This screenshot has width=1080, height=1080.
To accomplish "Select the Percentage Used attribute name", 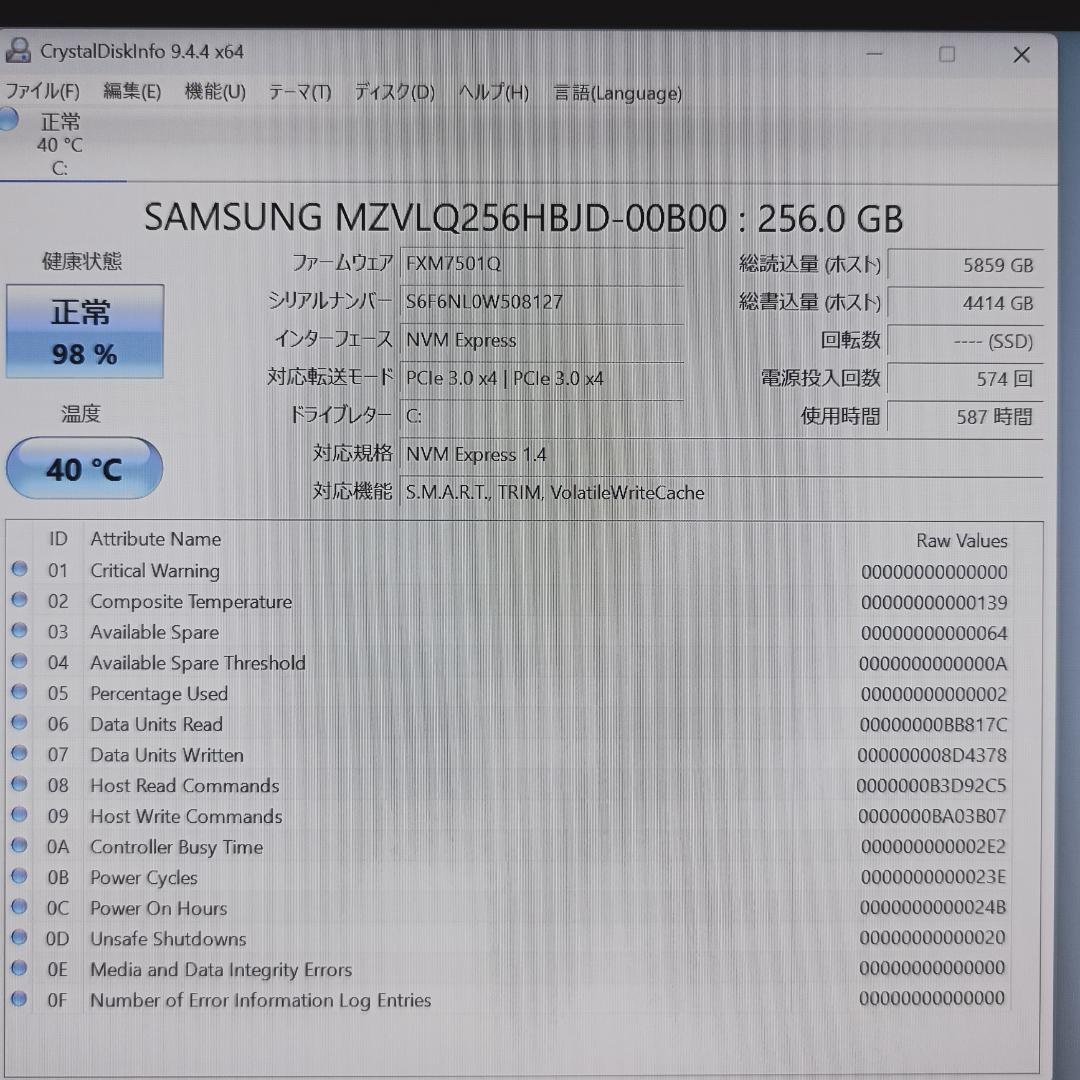I will [158, 694].
